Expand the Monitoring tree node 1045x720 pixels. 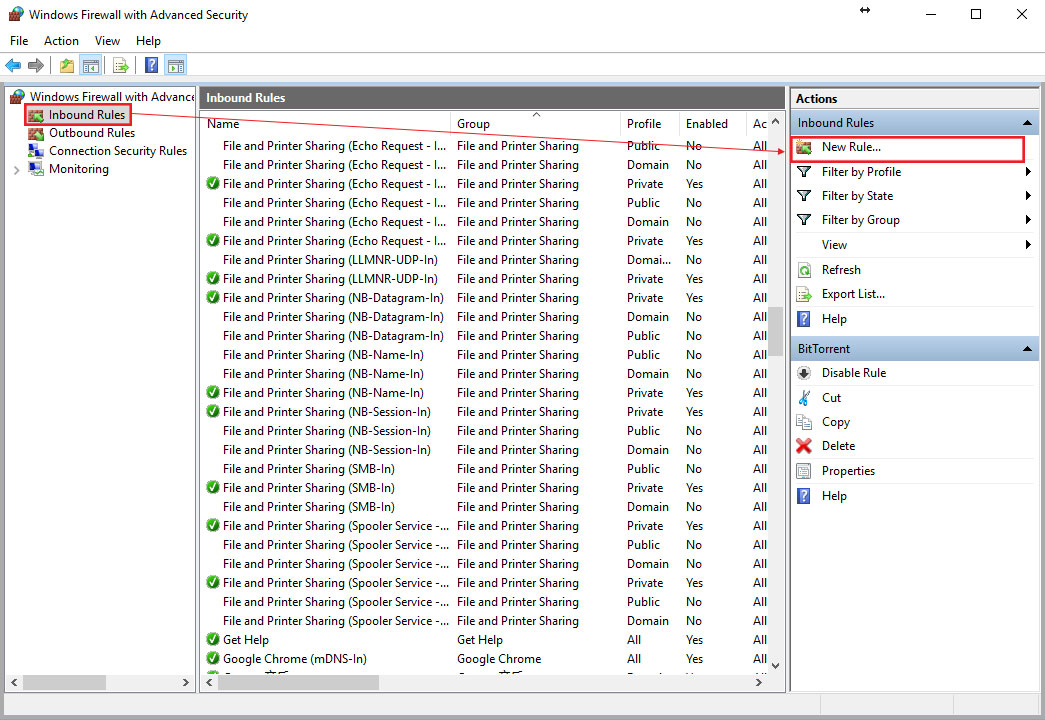(x=17, y=170)
